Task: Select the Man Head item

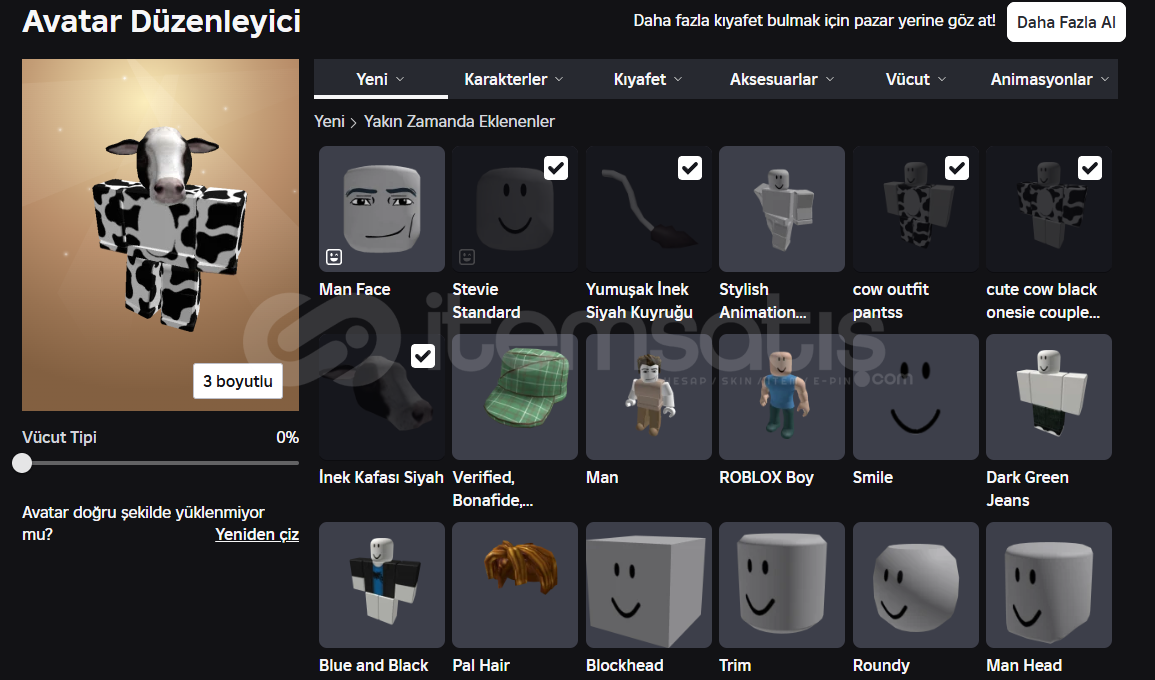Action: tap(1049, 585)
